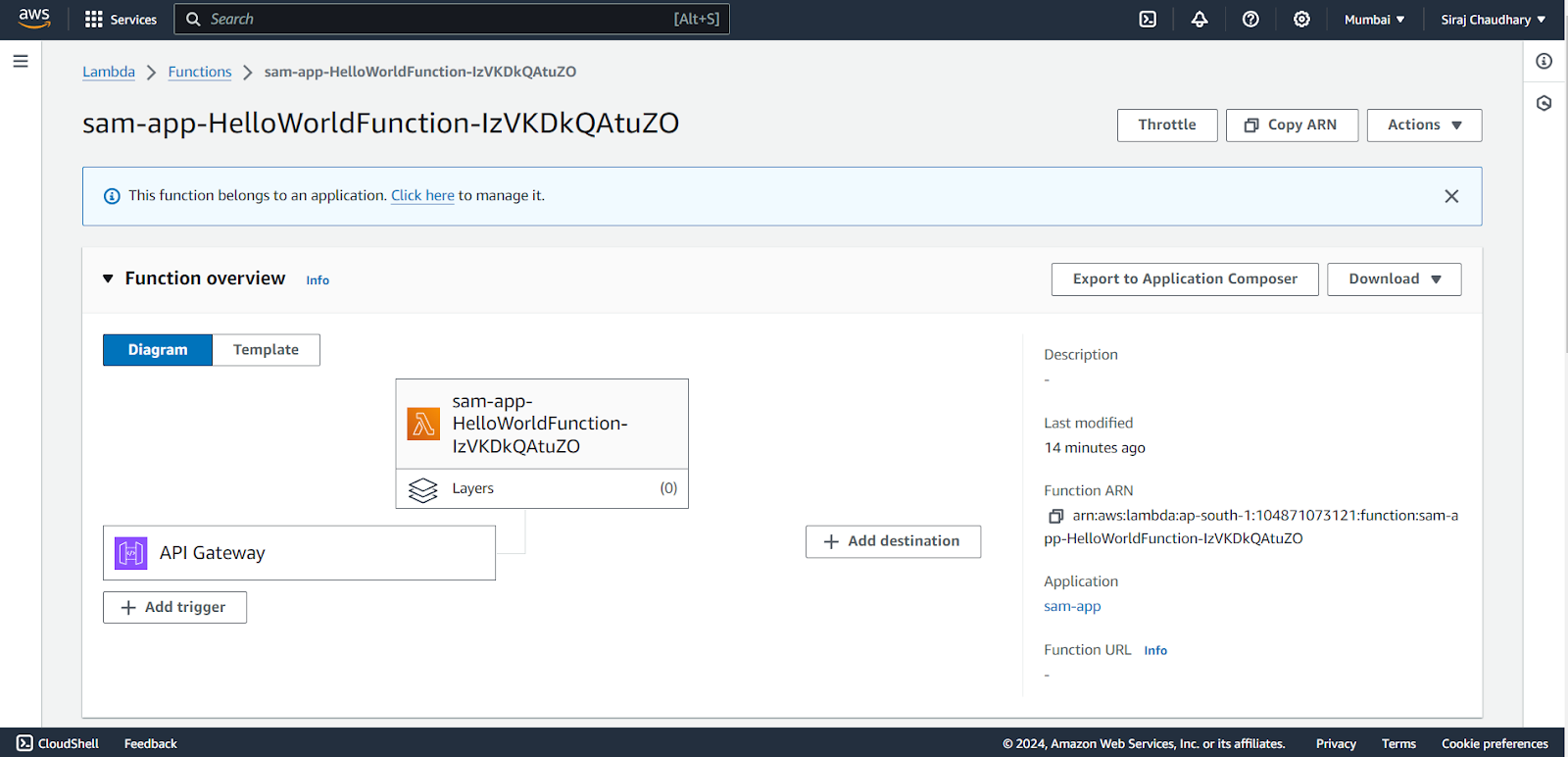1568x757 pixels.
Task: Click the Add destination button
Action: click(x=893, y=541)
